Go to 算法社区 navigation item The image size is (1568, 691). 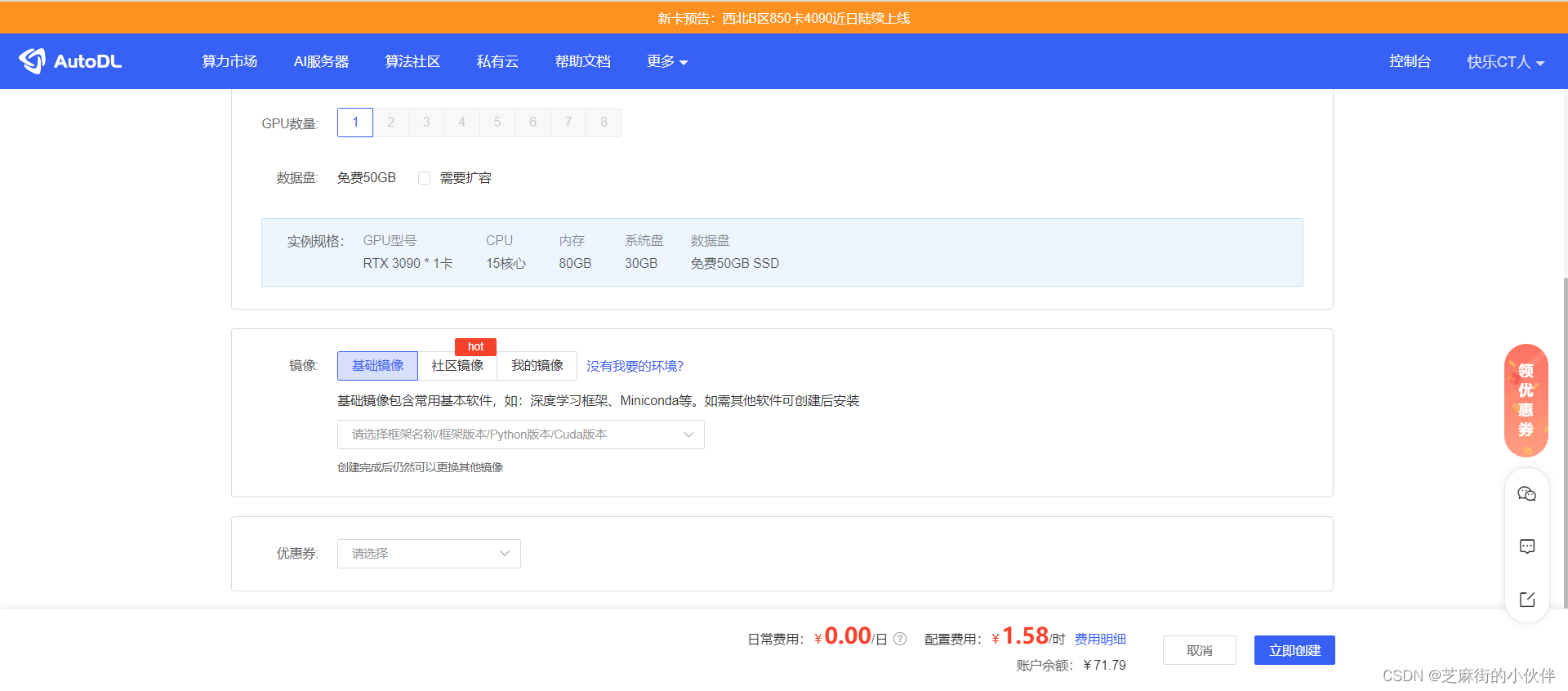[x=412, y=61]
